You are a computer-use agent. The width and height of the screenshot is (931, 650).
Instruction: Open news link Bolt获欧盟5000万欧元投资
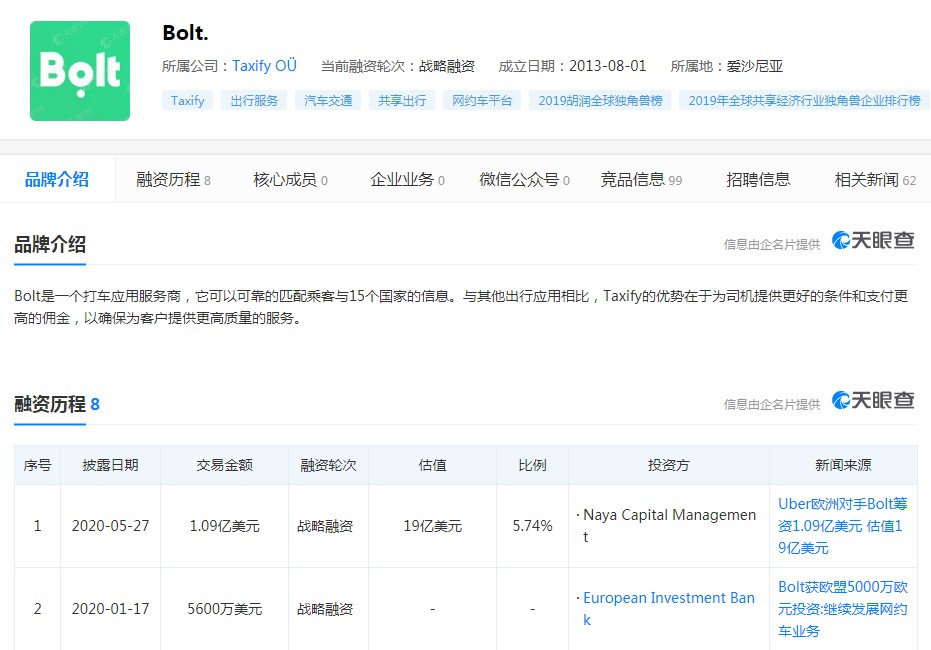(843, 609)
